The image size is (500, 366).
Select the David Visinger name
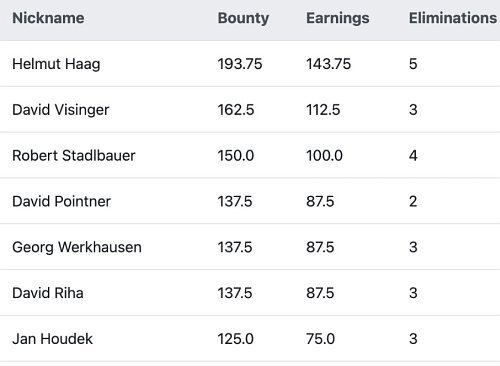(61, 110)
